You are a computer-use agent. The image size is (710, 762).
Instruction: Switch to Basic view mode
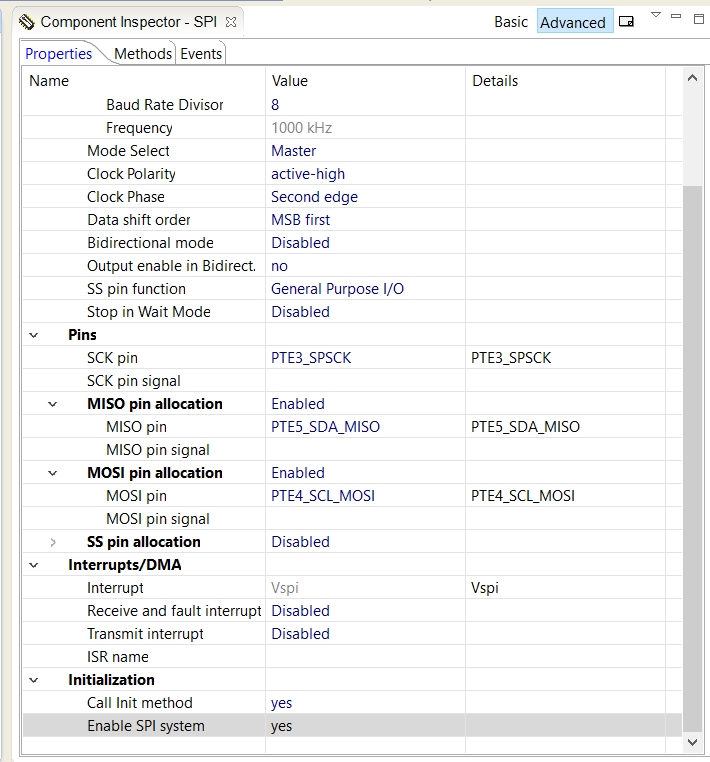tap(511, 22)
